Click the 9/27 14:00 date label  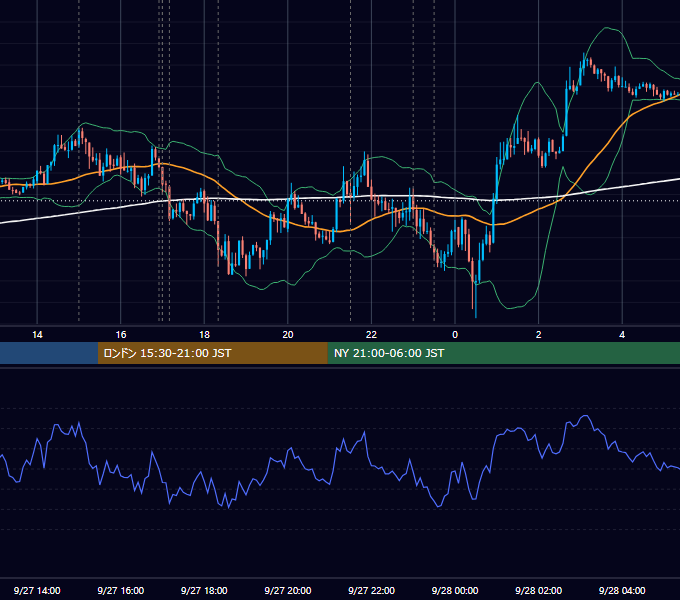[x=37, y=590]
